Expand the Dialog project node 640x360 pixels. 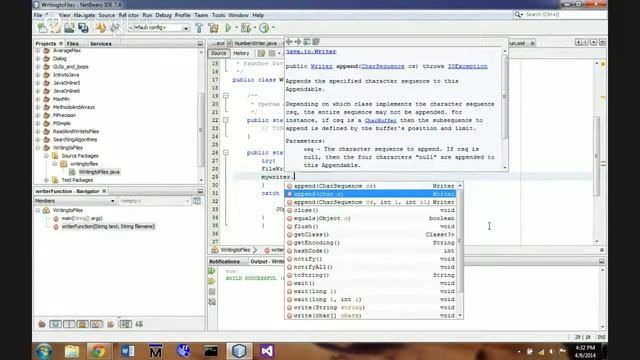tap(38, 59)
